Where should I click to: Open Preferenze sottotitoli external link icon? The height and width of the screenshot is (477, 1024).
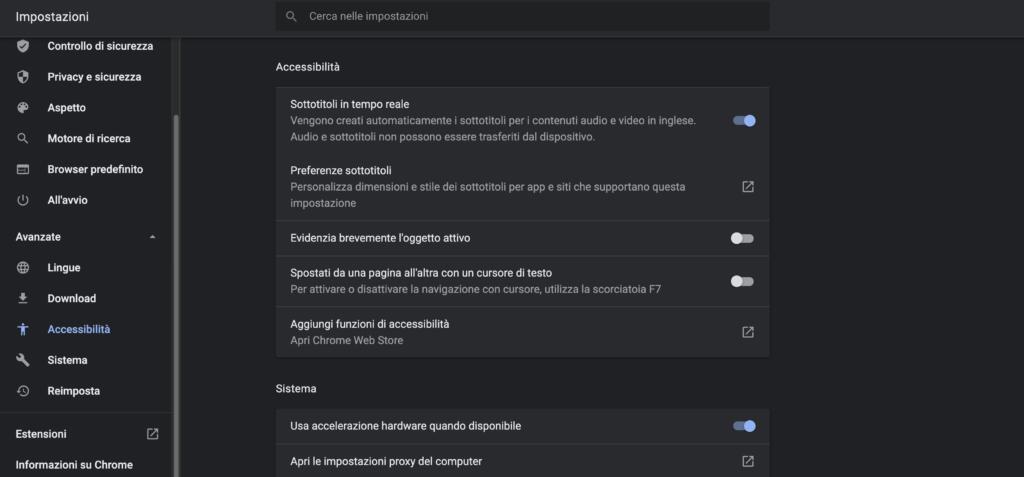747,187
